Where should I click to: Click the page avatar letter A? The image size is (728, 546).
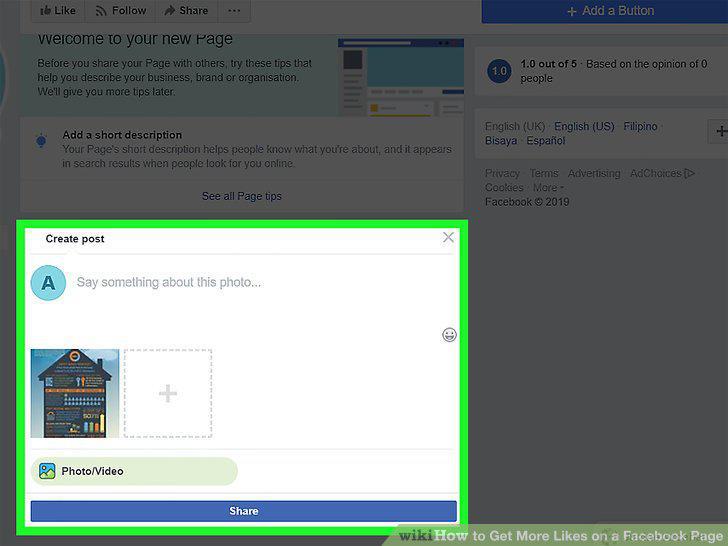[48, 283]
